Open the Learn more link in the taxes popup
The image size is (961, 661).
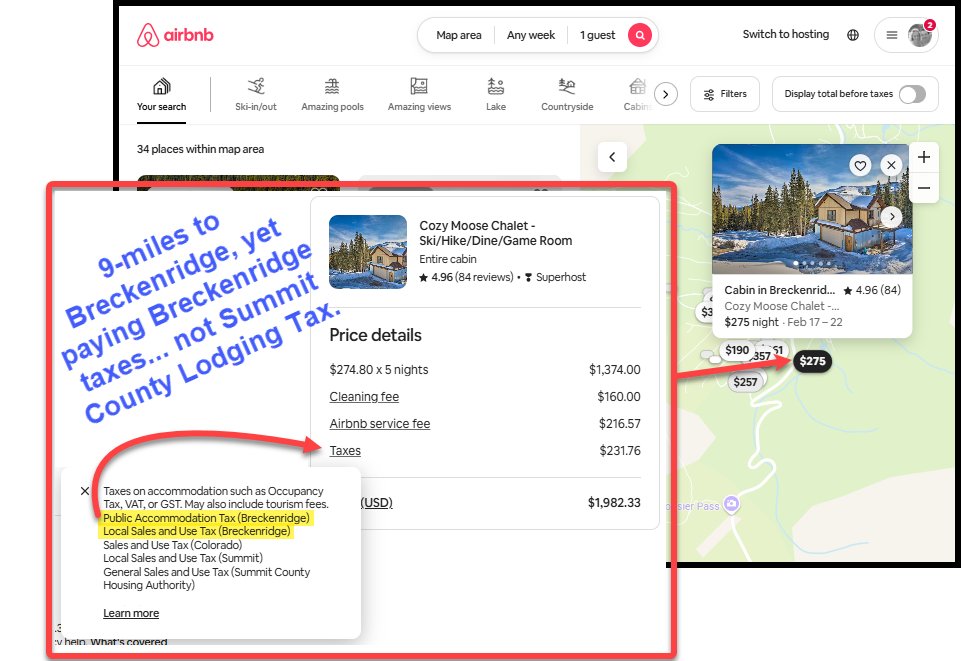130,613
